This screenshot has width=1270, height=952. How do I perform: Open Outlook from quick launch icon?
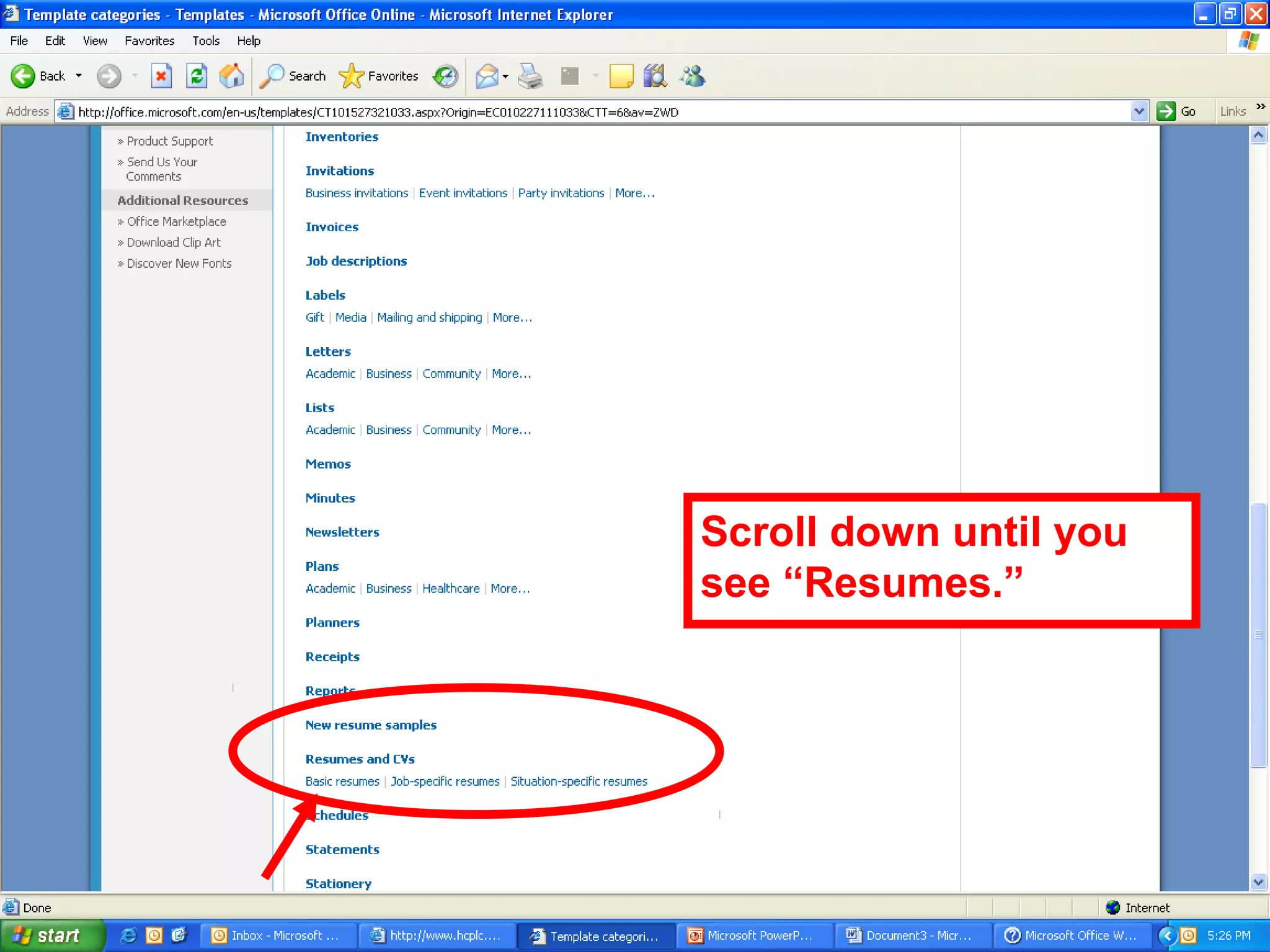pos(154,935)
